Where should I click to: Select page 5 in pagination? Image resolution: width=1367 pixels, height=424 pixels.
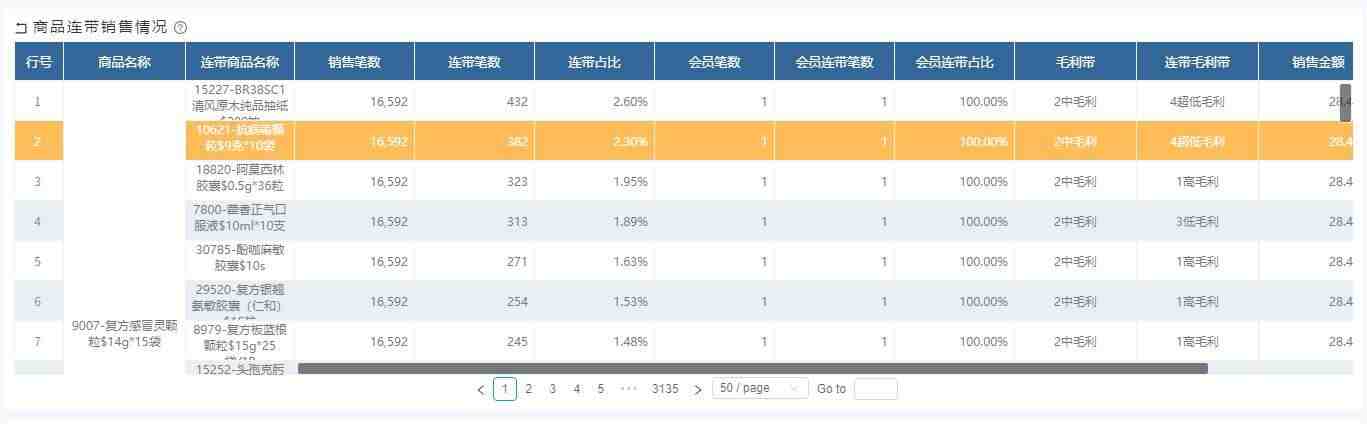tap(601, 389)
